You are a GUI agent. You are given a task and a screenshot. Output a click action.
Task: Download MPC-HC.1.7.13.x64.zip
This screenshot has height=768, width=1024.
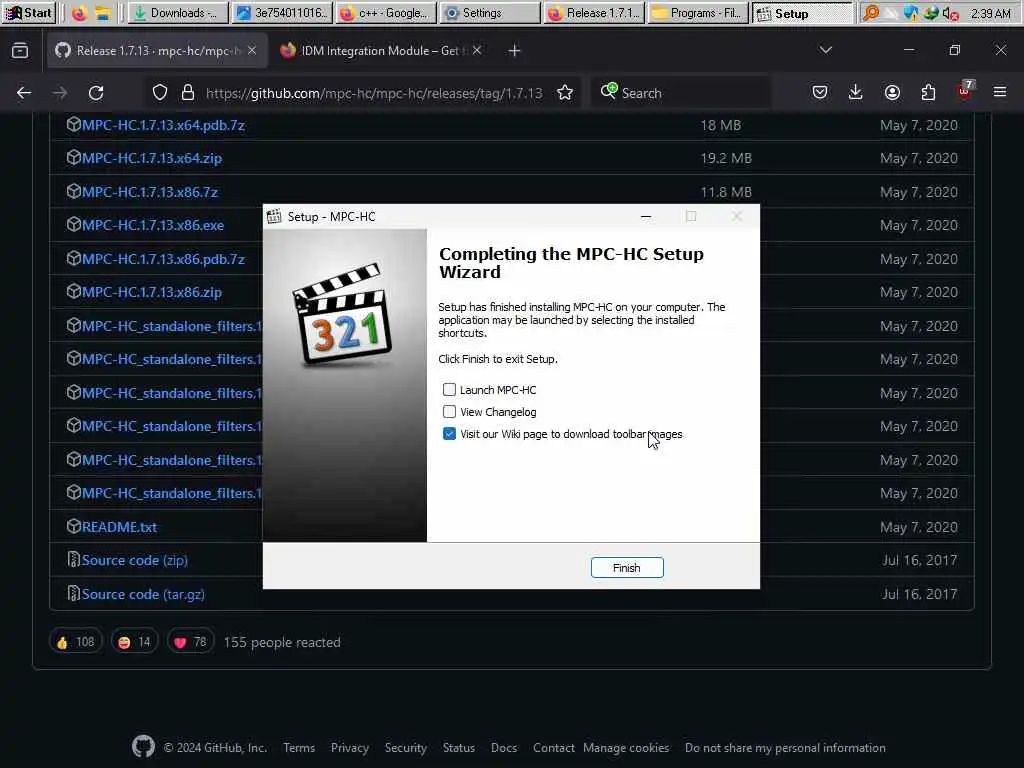click(152, 158)
